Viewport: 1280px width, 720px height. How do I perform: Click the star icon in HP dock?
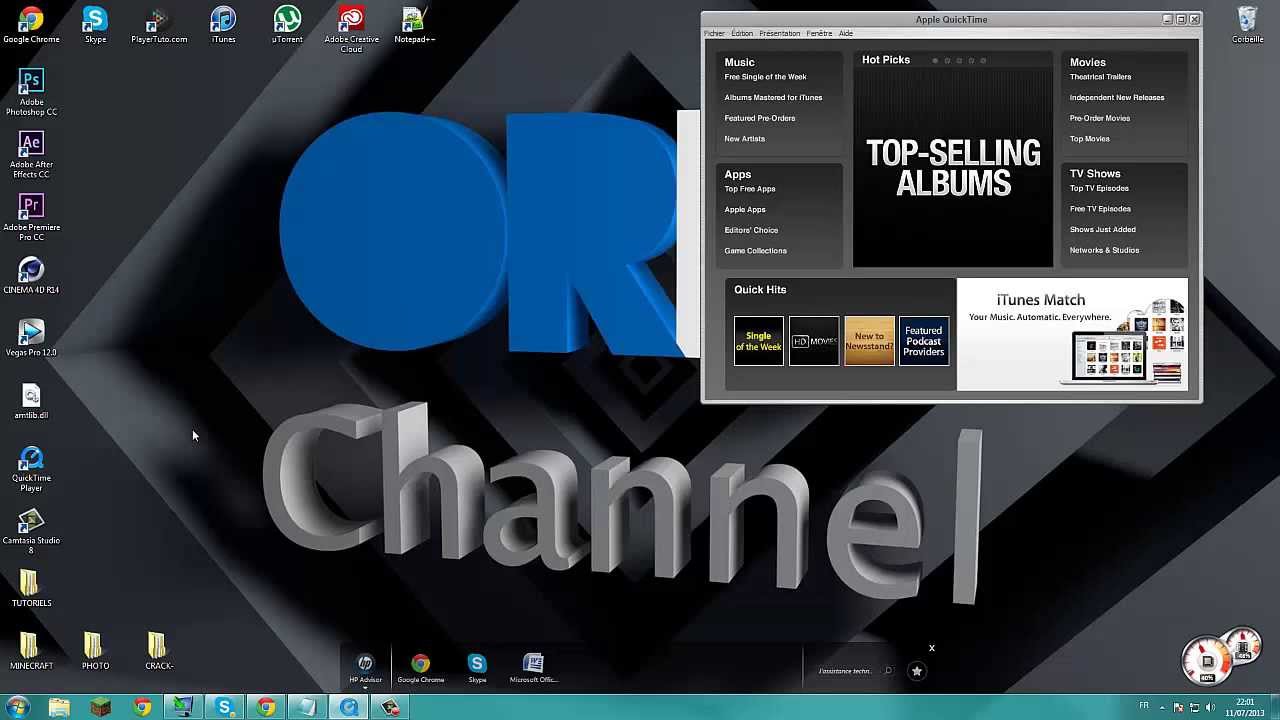click(916, 671)
